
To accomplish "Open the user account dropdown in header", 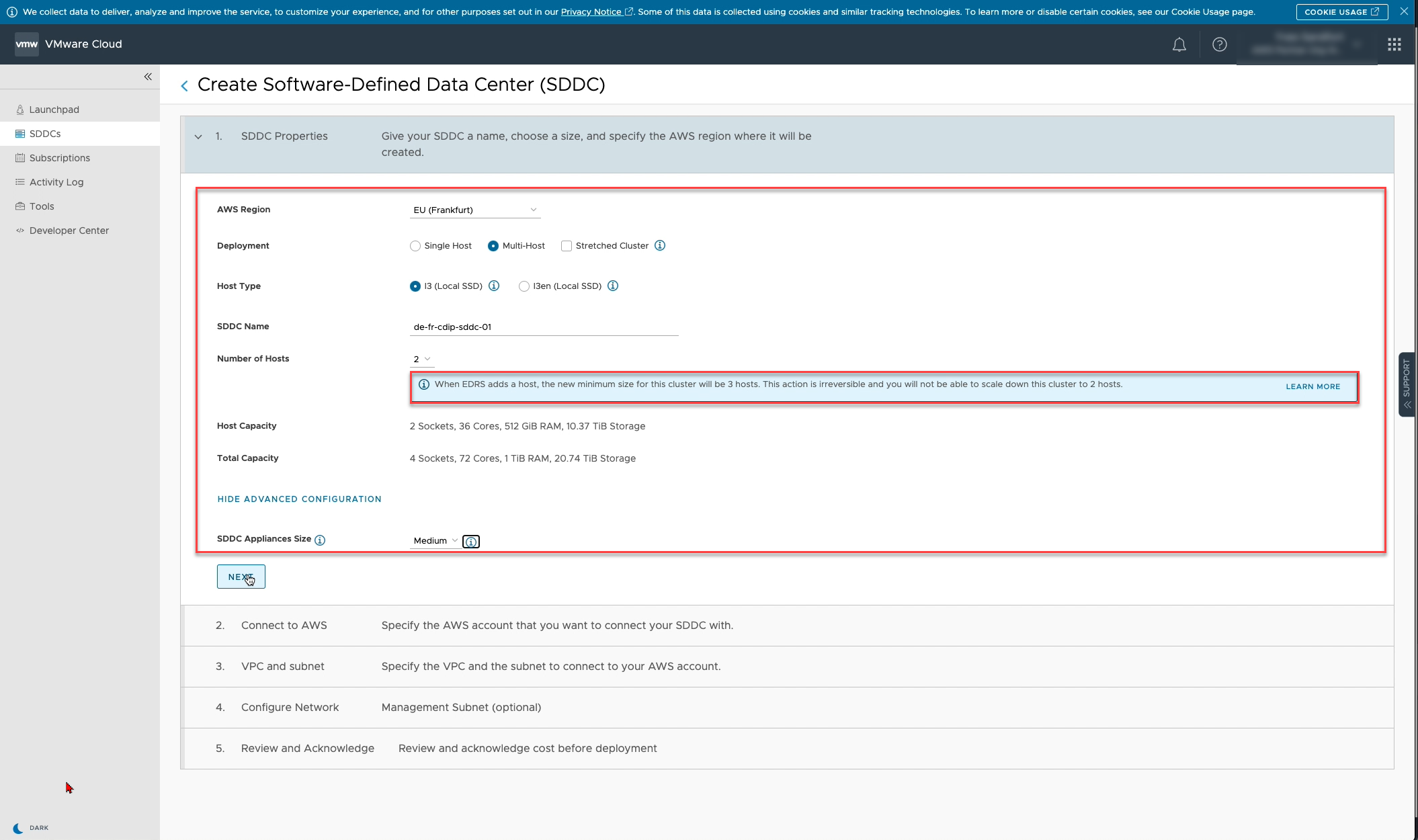I will (1306, 44).
